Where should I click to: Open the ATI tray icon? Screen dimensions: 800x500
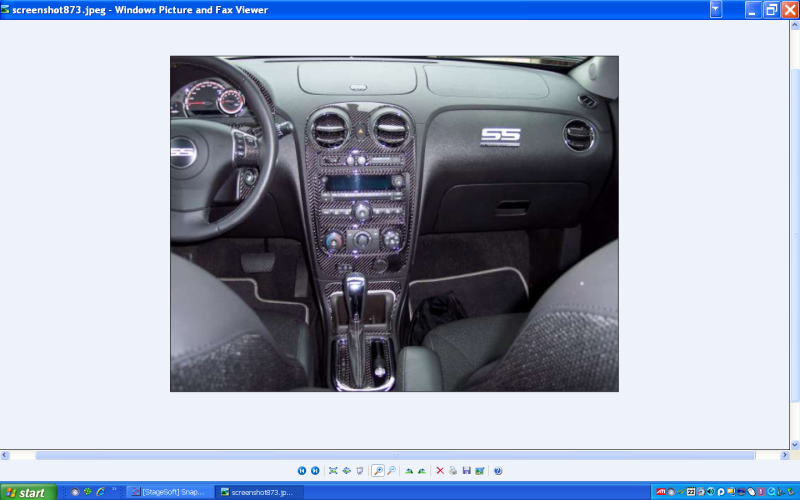[x=661, y=492]
